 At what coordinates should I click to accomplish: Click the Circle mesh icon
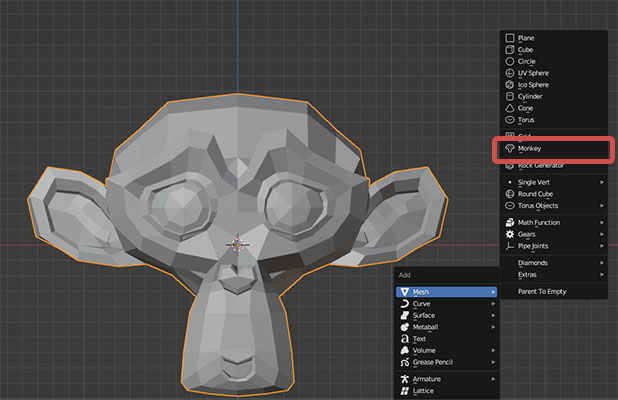(510, 61)
